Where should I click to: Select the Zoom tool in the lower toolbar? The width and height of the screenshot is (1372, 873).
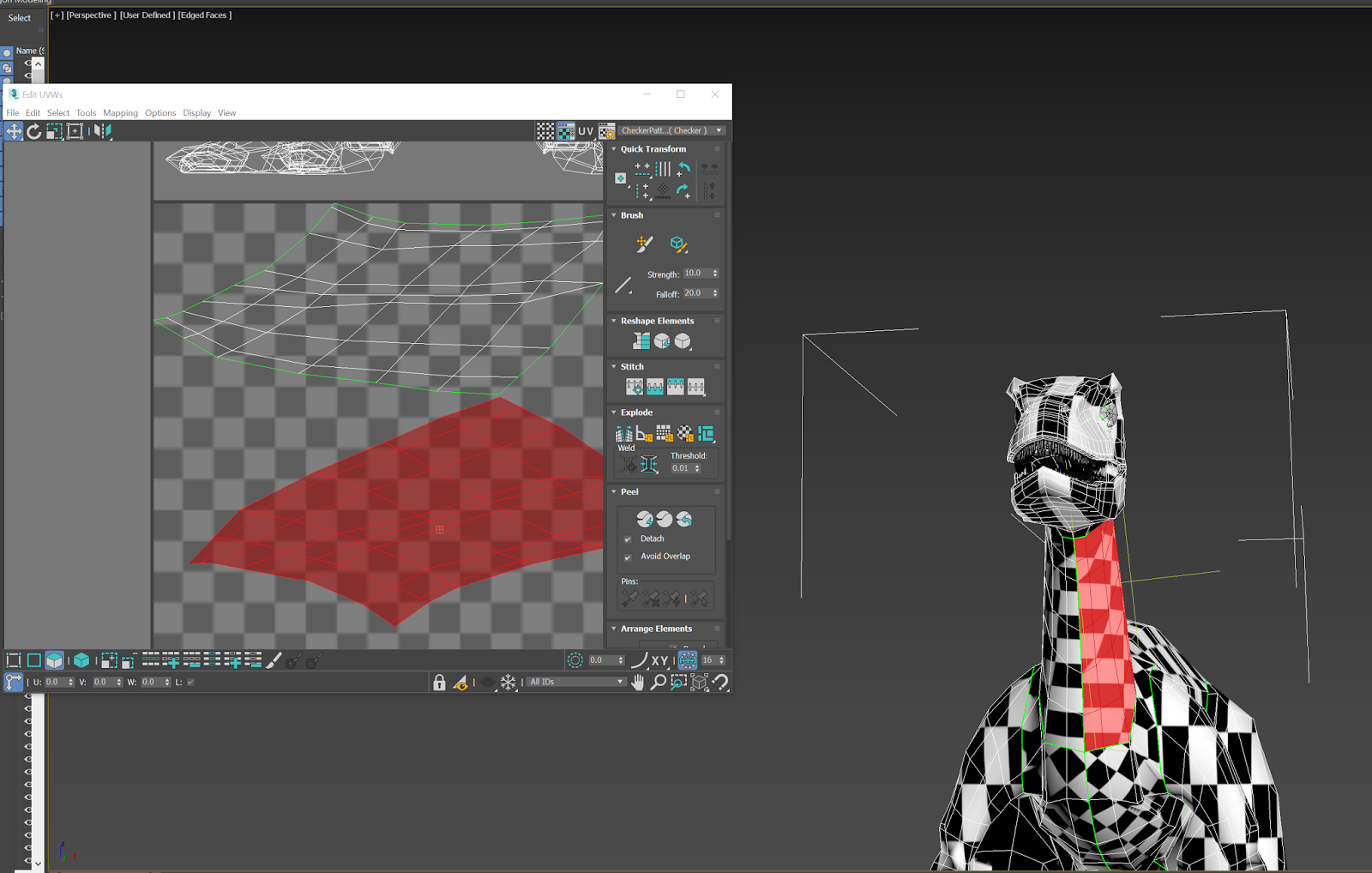pos(658,683)
